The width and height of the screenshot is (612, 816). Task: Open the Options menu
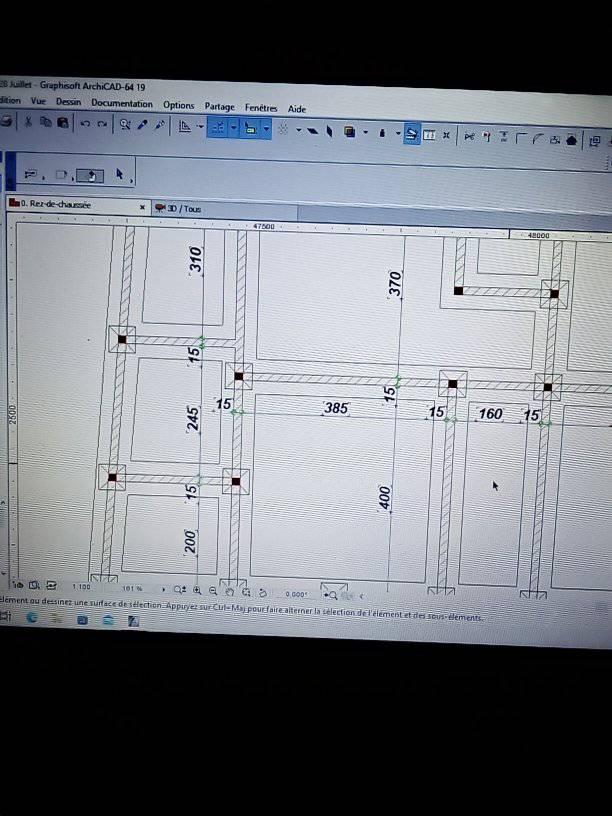click(x=178, y=105)
